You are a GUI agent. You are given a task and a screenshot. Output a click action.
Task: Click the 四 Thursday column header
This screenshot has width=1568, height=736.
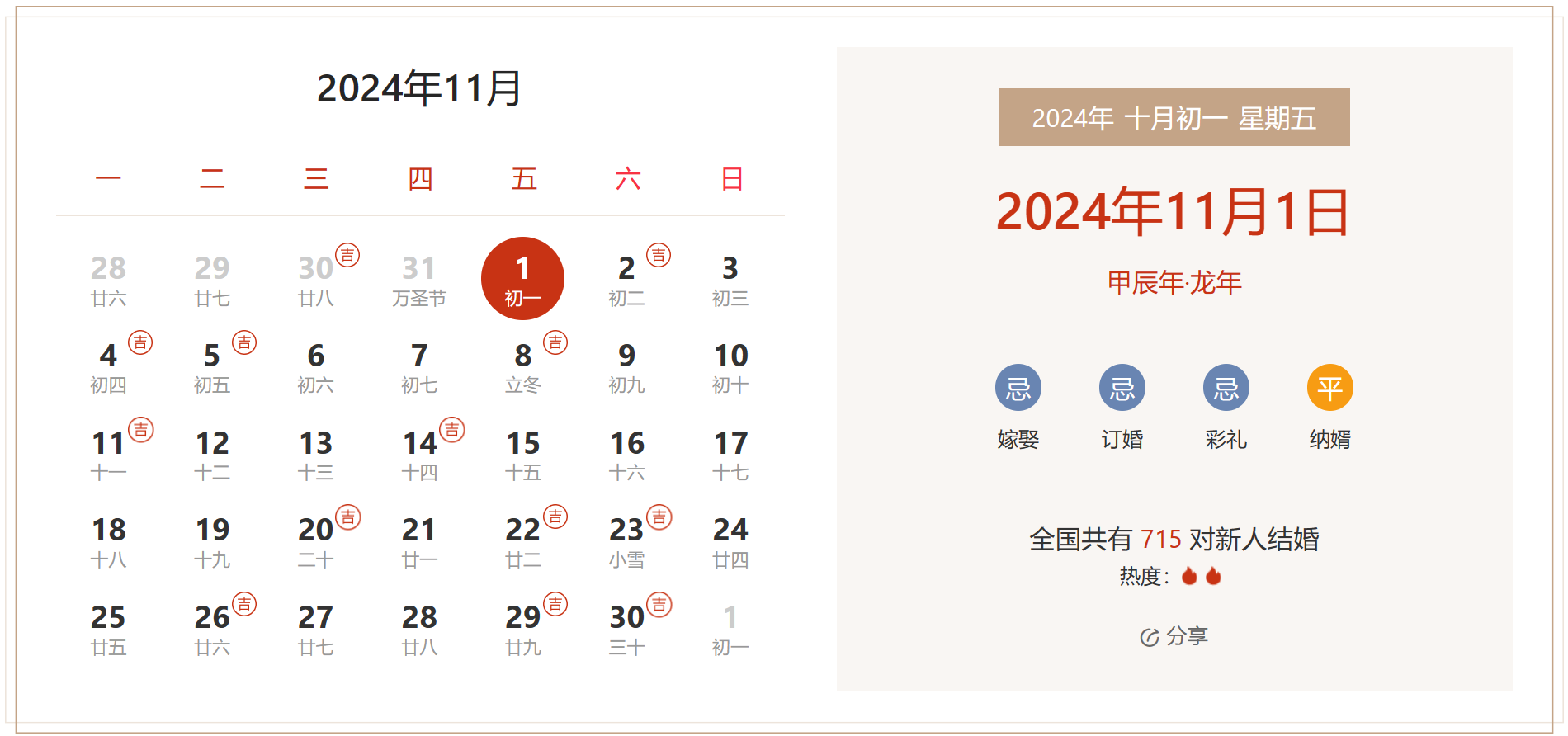pos(420,178)
